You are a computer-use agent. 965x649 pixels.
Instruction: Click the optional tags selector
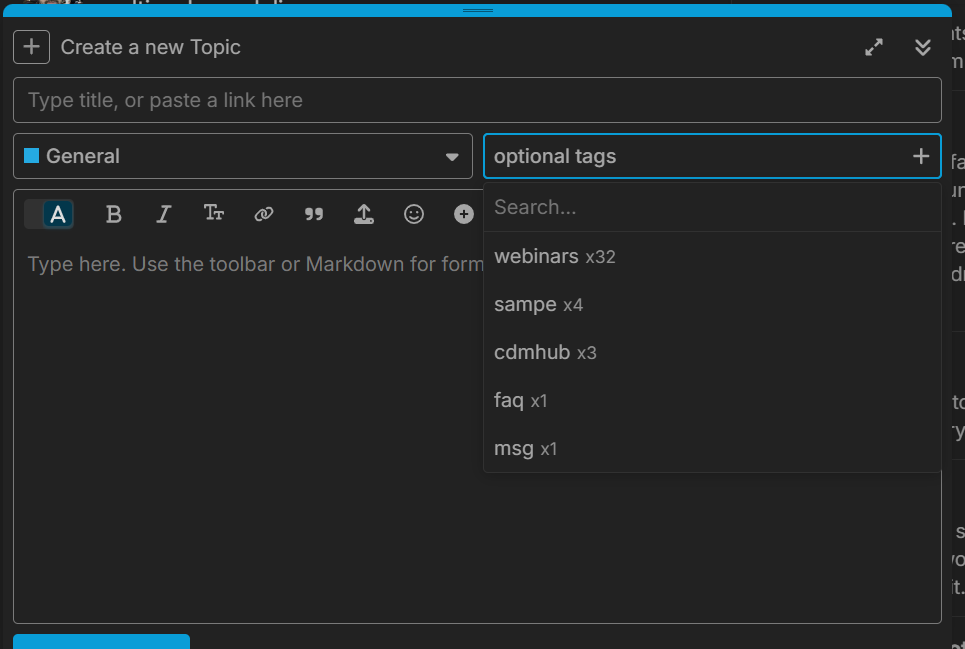[x=712, y=156]
